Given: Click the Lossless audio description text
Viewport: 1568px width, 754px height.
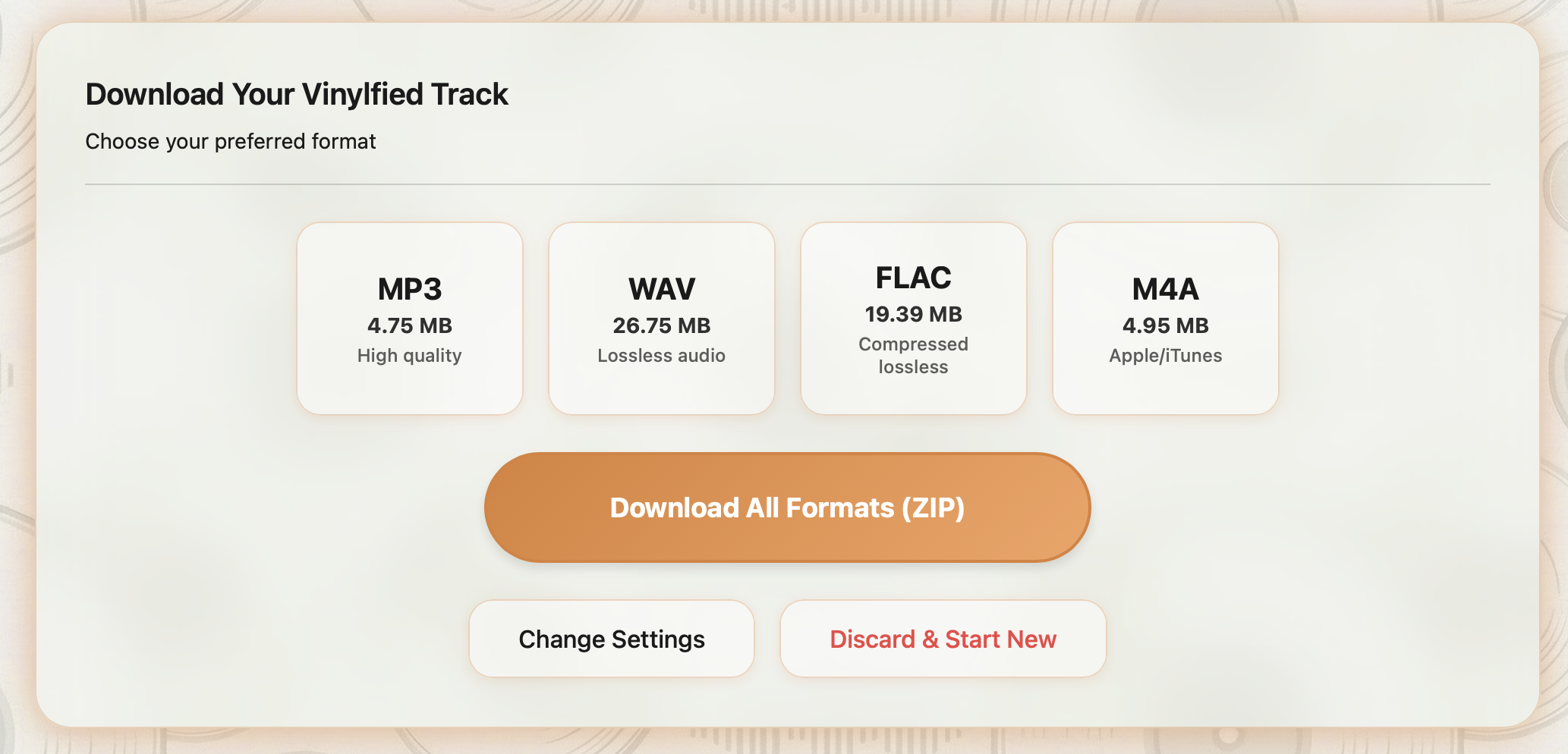Looking at the screenshot, I should [x=661, y=355].
